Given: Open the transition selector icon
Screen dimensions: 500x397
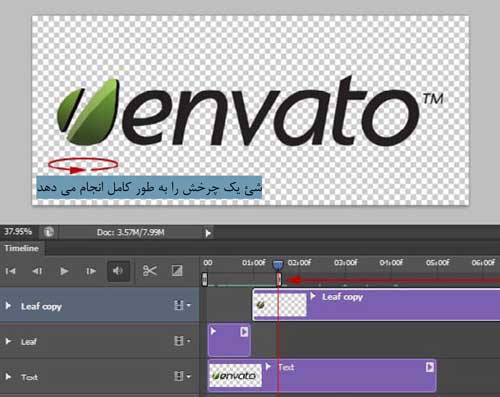Looking at the screenshot, I should pos(177,271).
